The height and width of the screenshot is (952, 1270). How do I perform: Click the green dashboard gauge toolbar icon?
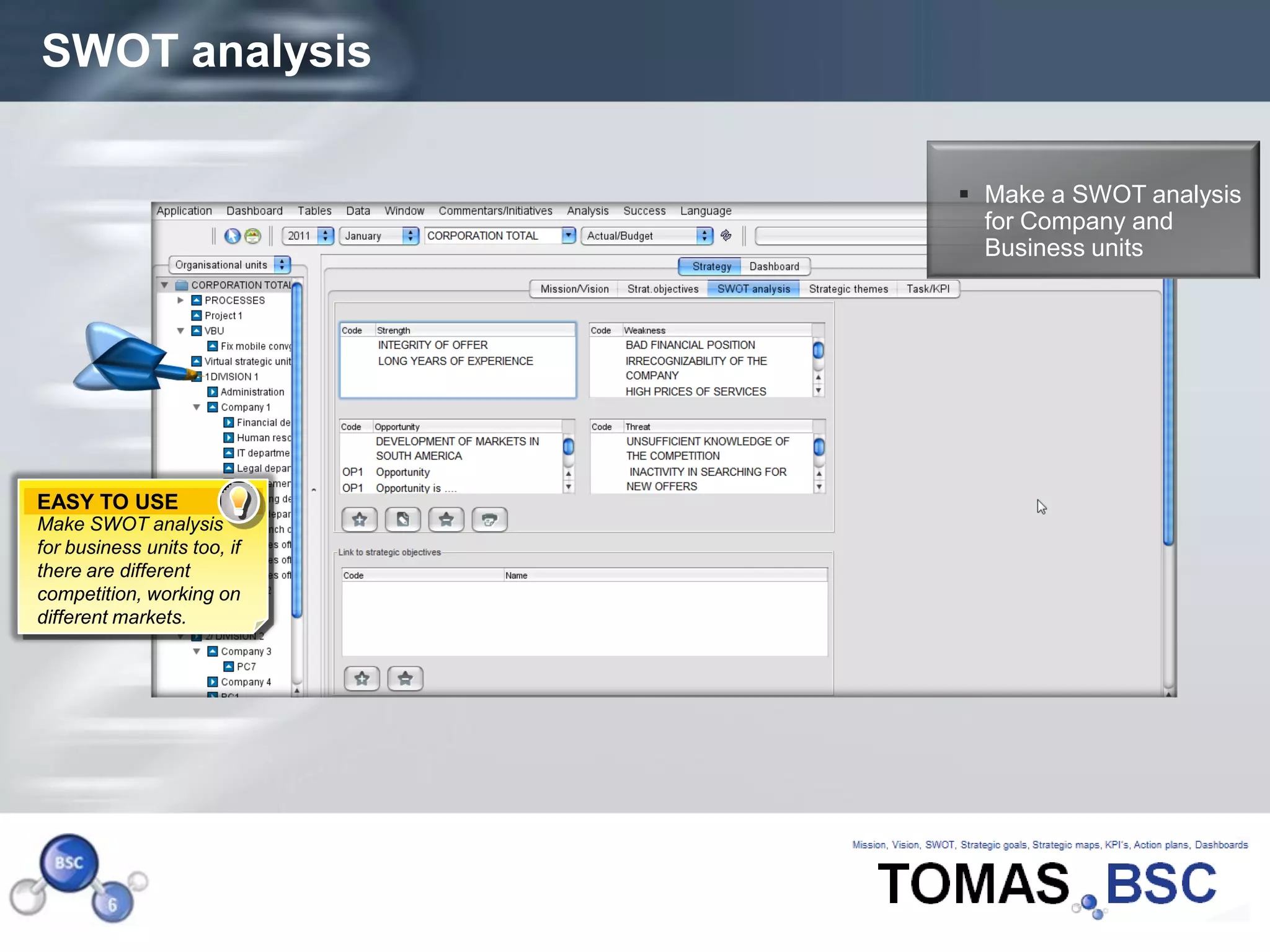(252, 236)
